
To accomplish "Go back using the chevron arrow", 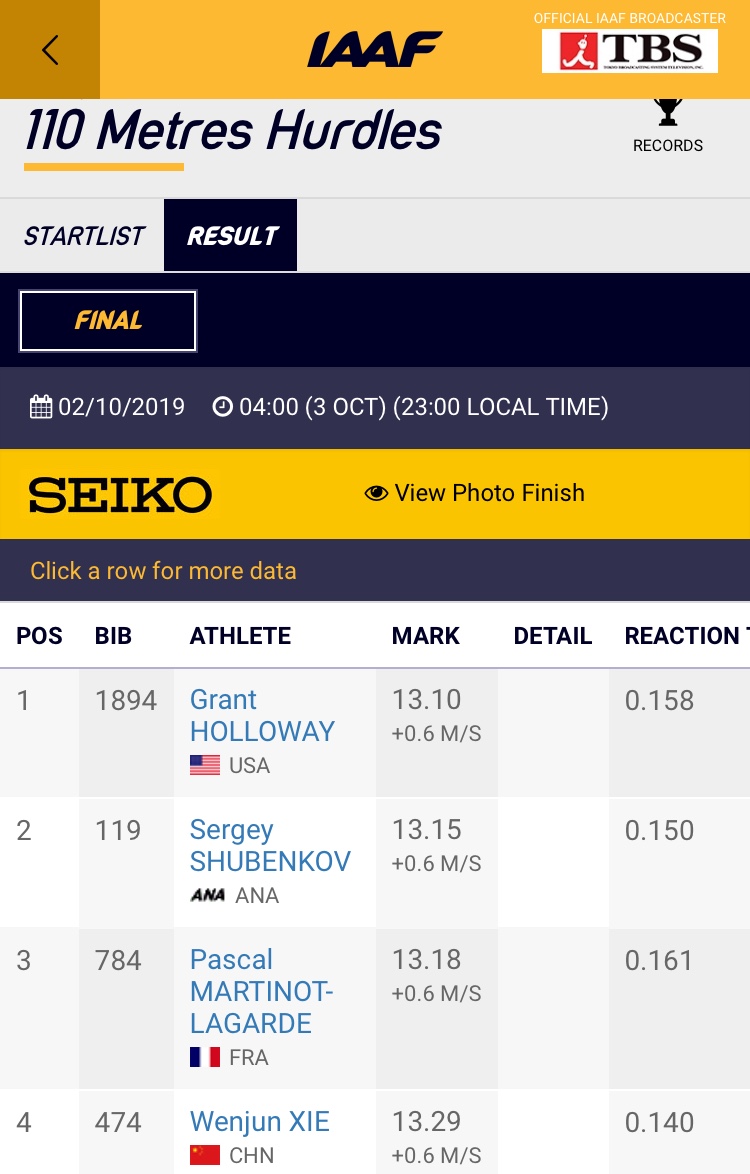I will tap(49, 49).
